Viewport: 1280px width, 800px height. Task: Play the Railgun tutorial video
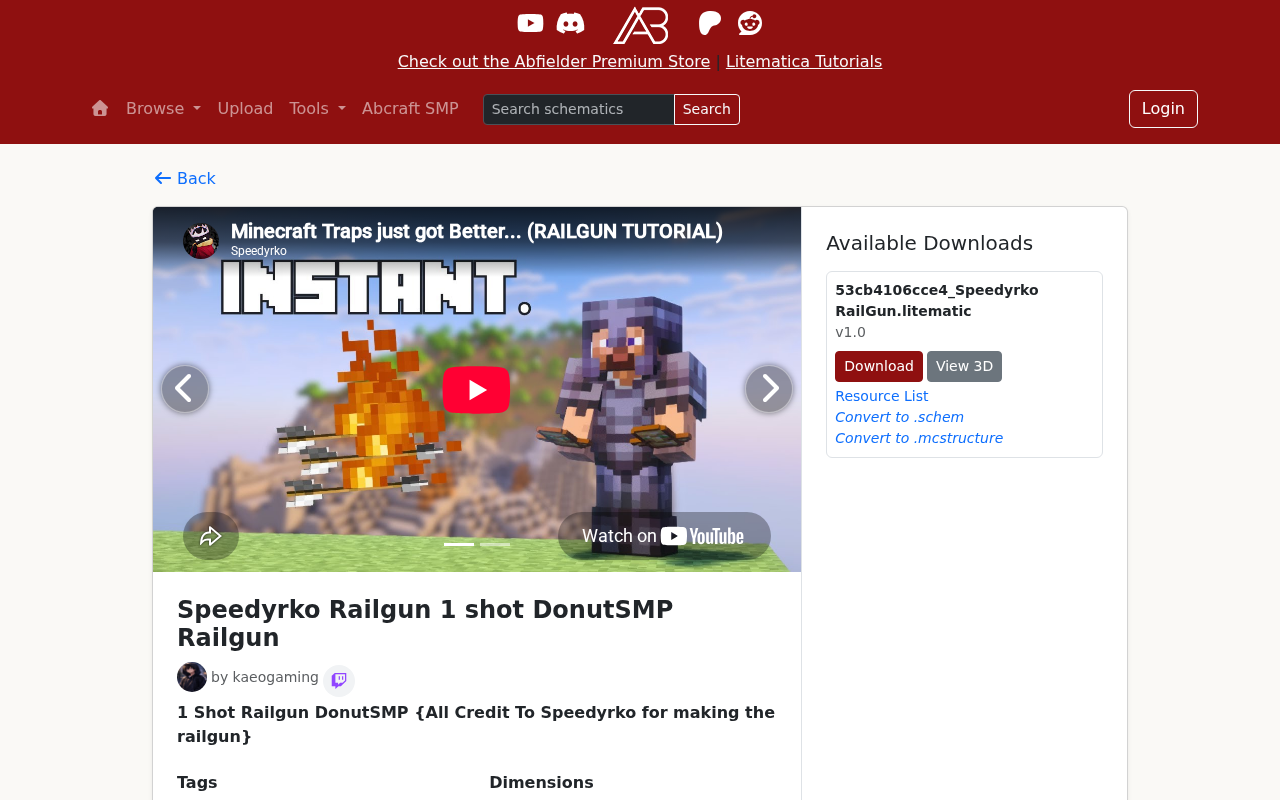(476, 389)
